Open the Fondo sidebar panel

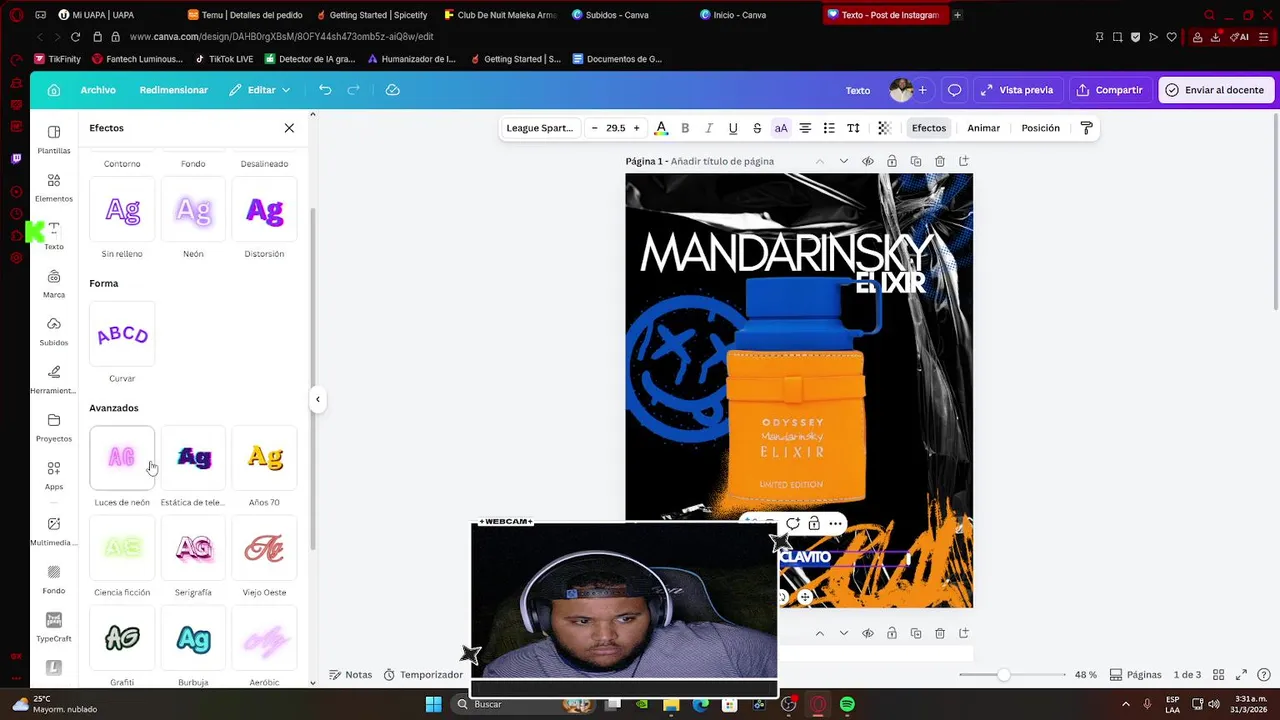(x=54, y=579)
